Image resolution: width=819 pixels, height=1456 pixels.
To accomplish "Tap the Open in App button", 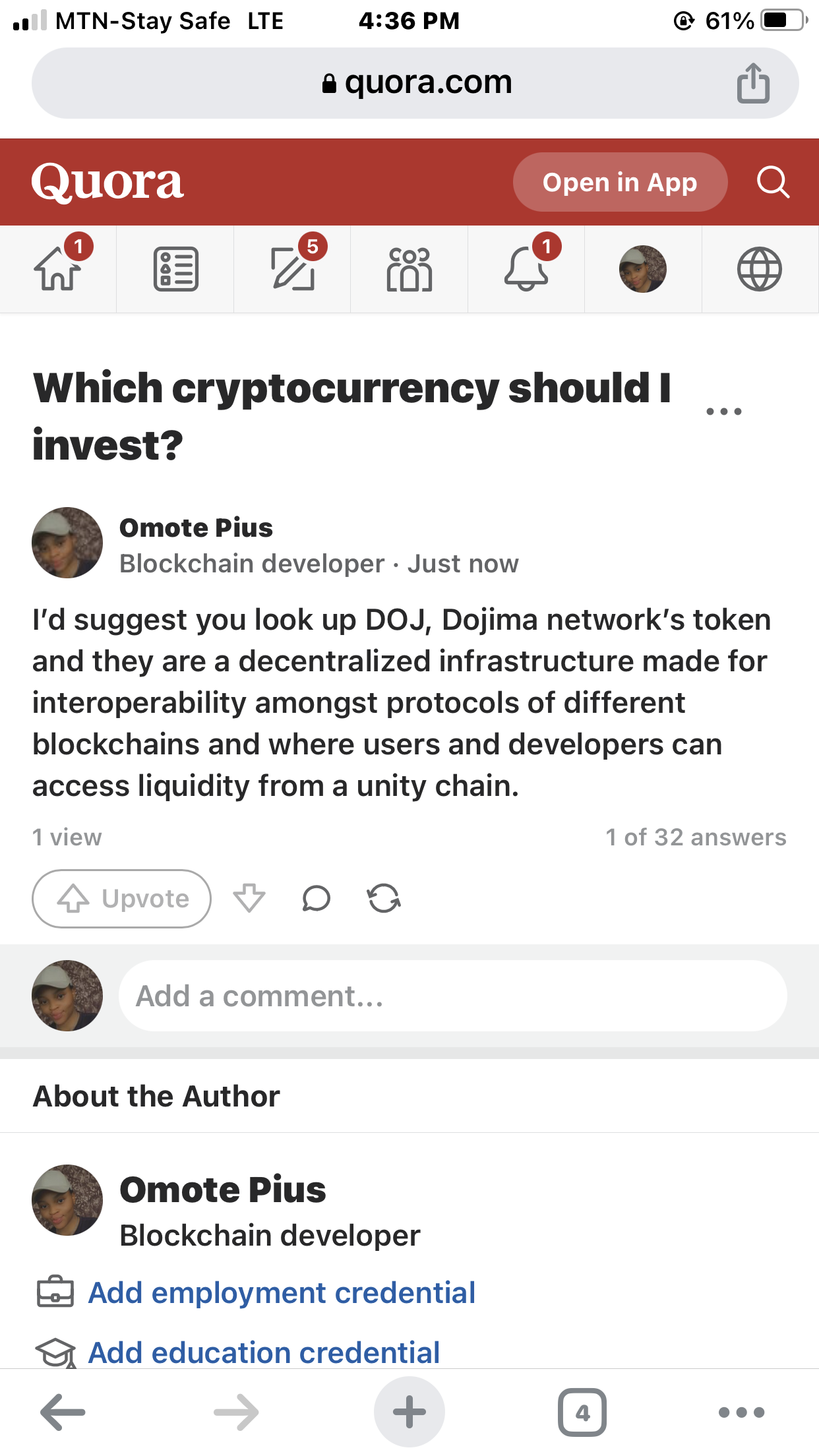I will [x=620, y=182].
